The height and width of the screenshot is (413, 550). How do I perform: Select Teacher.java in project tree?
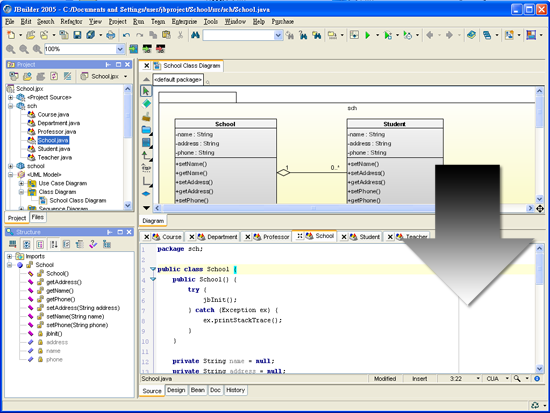tap(55, 158)
